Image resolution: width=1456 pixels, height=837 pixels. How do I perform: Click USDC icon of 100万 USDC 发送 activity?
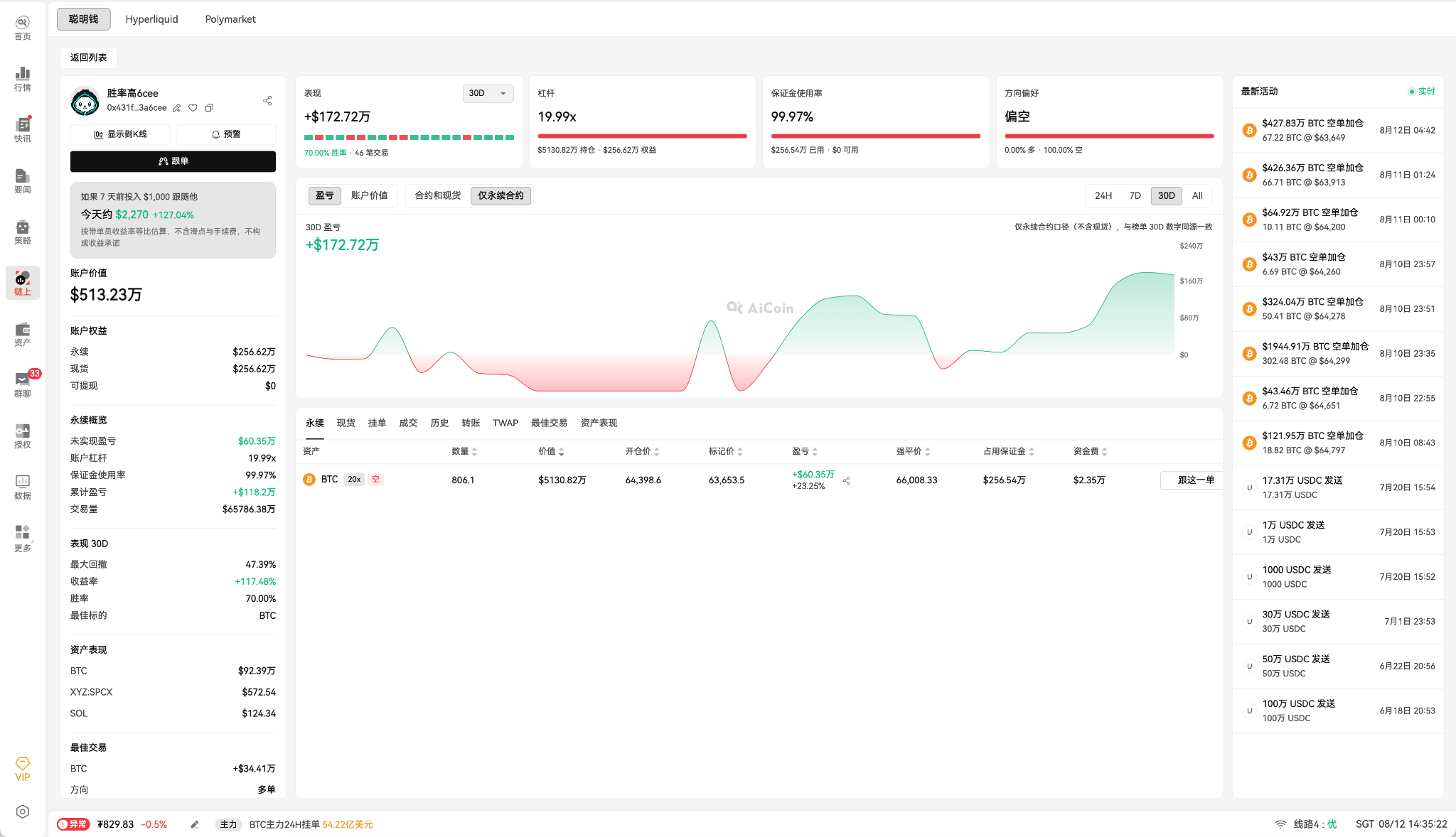click(1249, 711)
